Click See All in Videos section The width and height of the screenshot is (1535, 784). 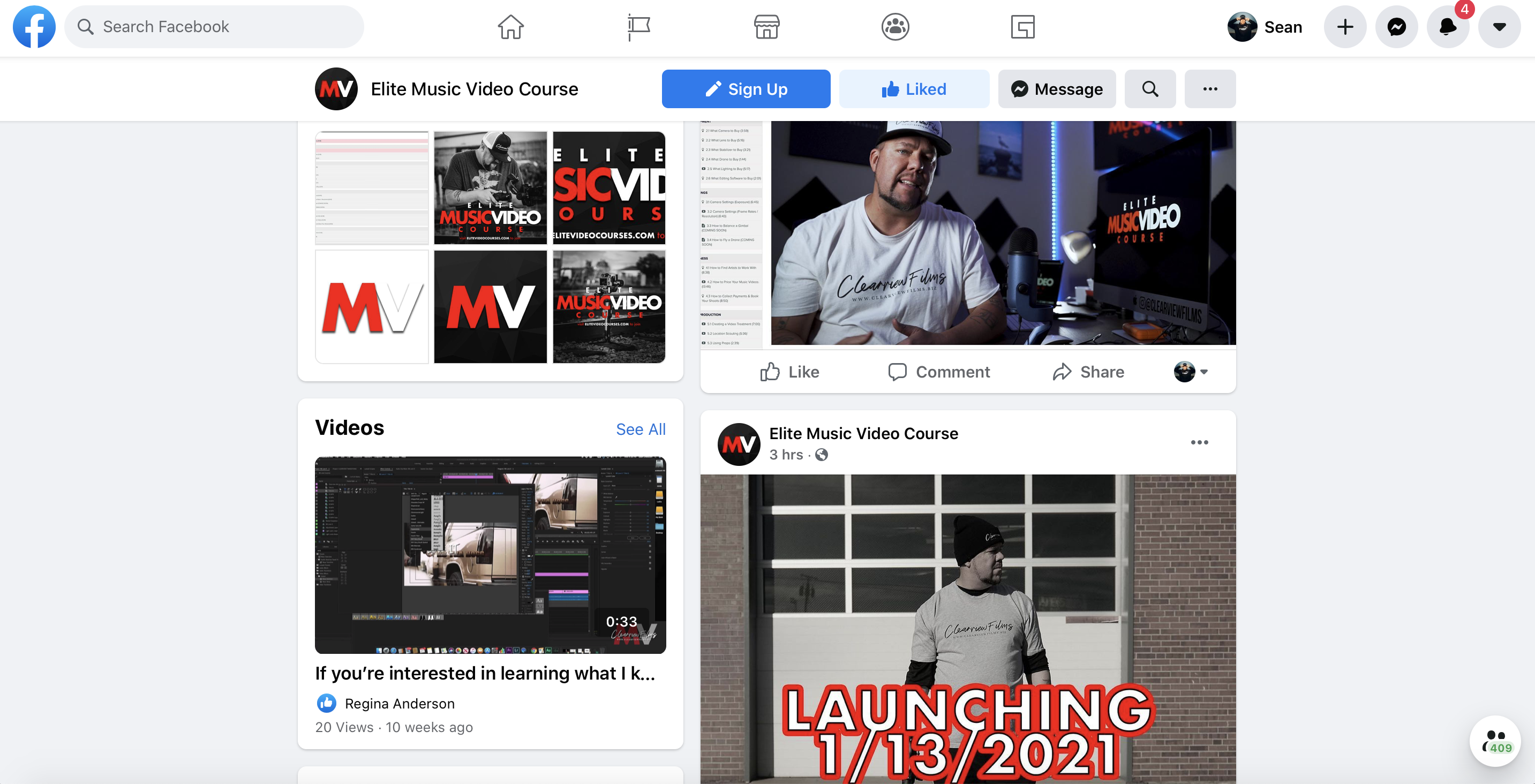pos(641,429)
